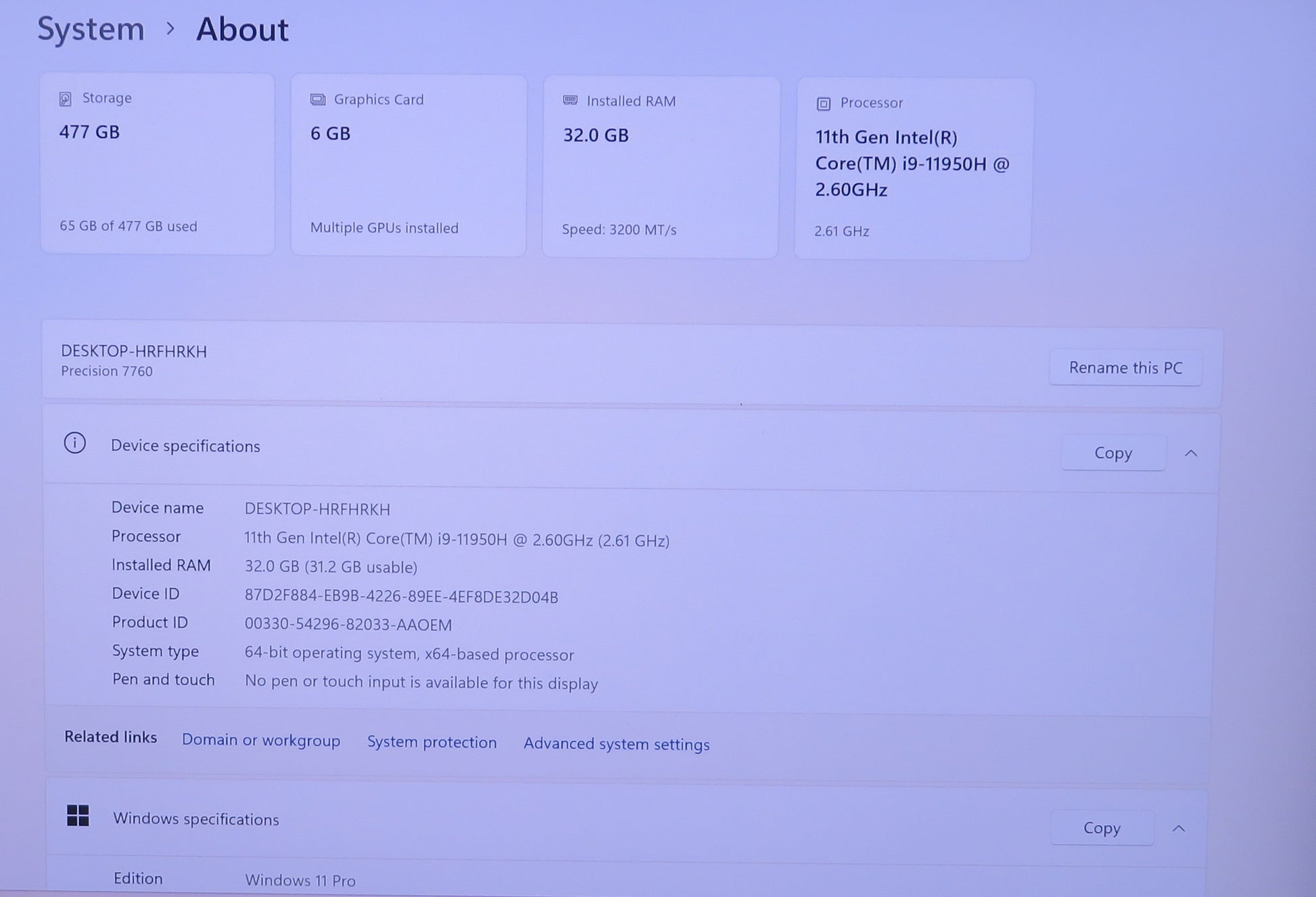Click the Storage drive icon
Screen dimensions: 1316x897
point(66,99)
